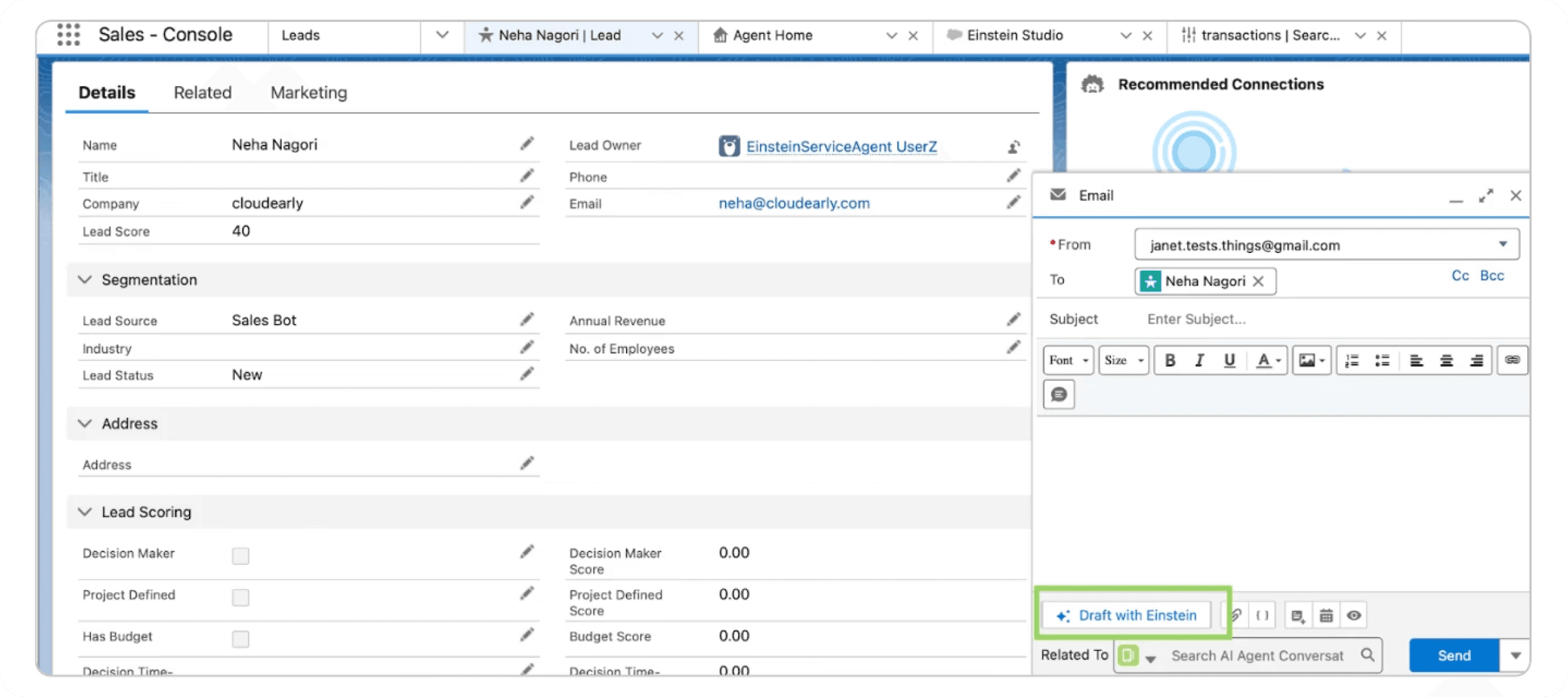
Task: Click the calendar icon in email footer
Action: tap(1326, 615)
